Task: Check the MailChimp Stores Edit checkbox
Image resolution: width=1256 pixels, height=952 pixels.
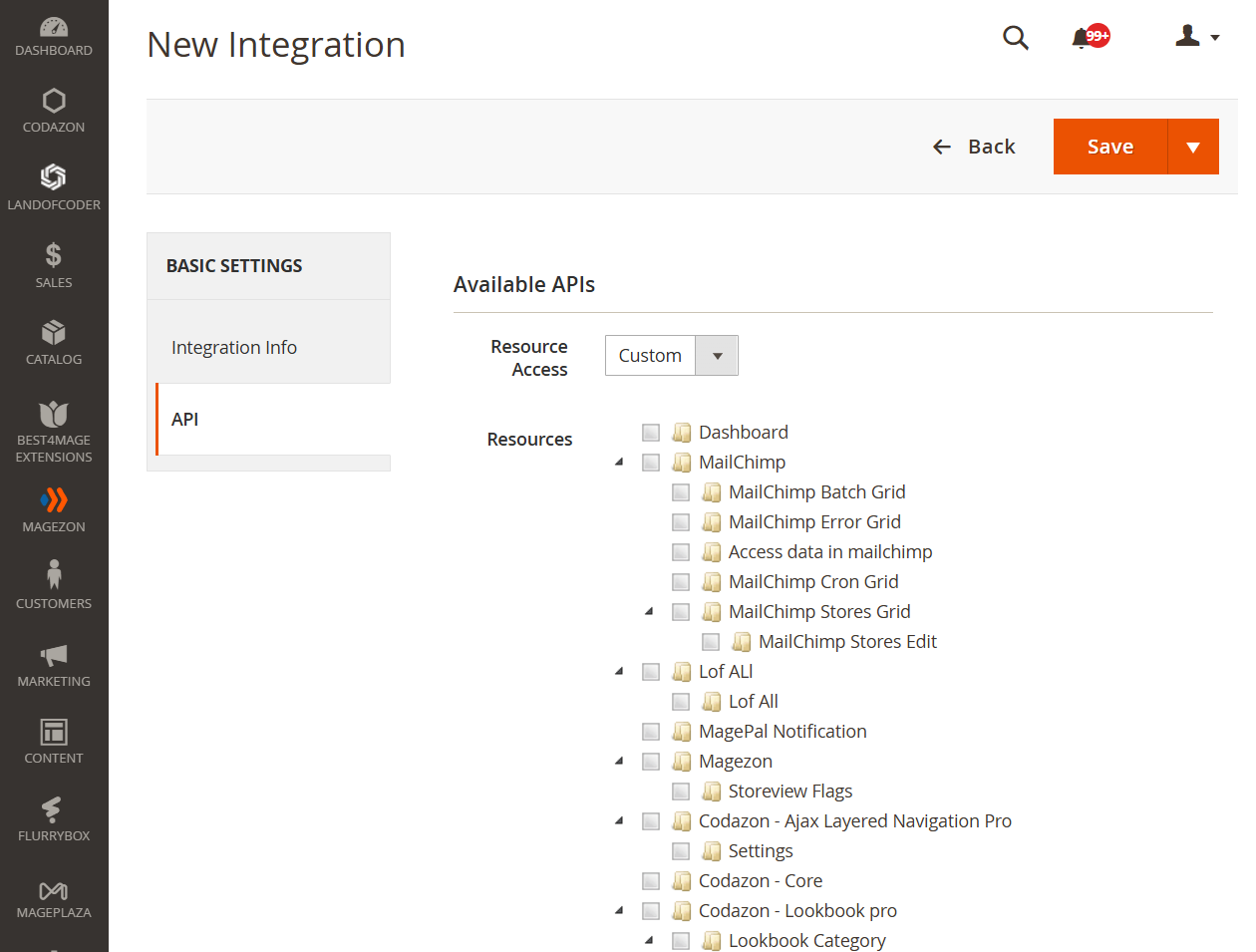Action: (711, 642)
